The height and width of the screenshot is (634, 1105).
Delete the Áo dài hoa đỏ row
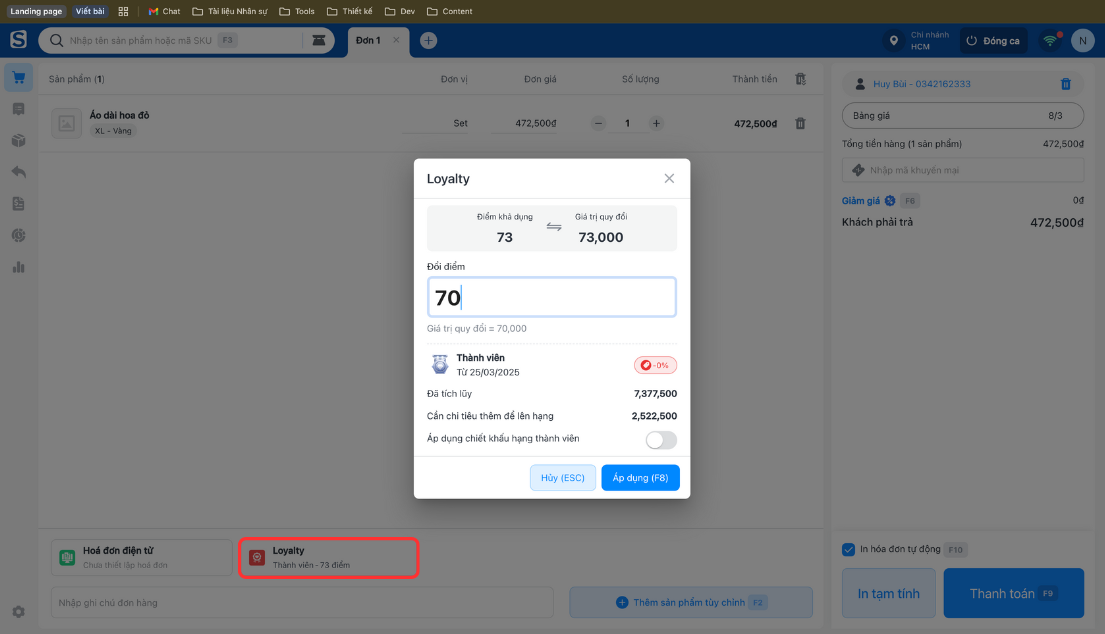click(x=801, y=123)
